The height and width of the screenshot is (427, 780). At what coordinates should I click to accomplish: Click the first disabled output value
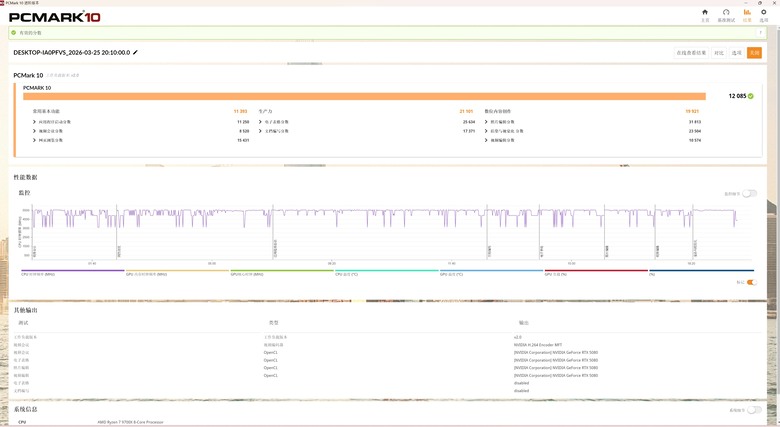pyautogui.click(x=521, y=383)
